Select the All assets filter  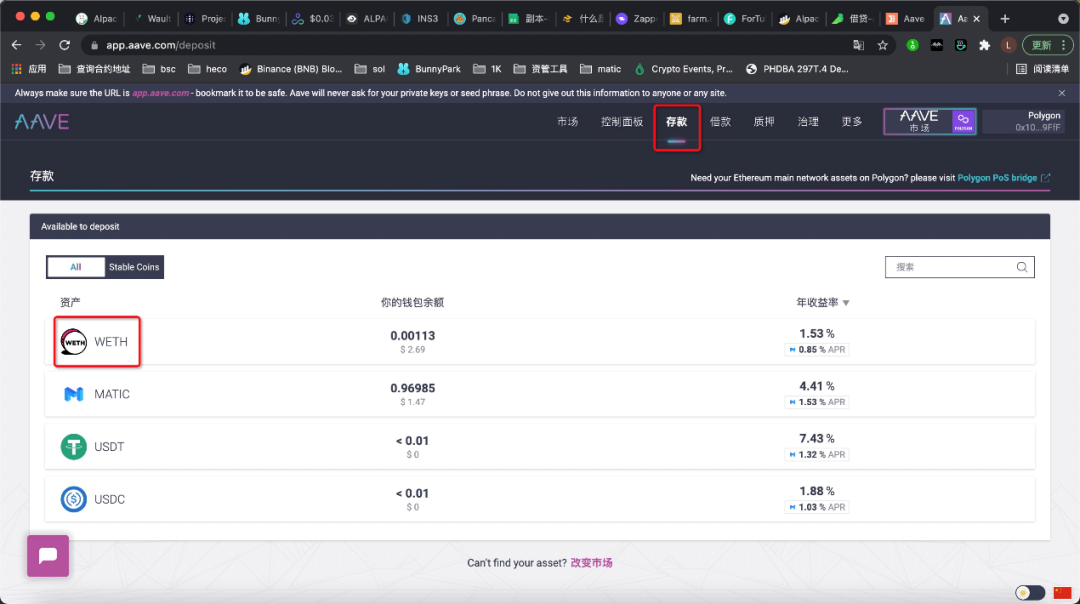tap(75, 266)
